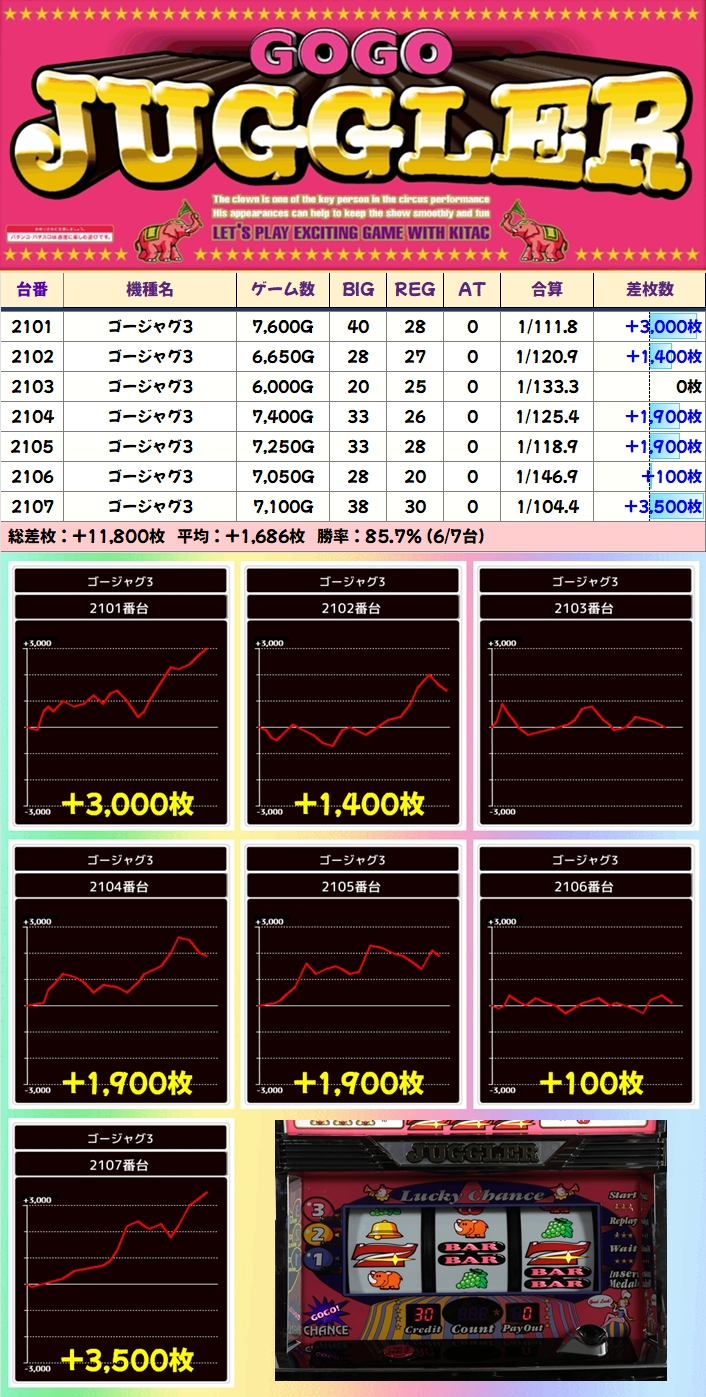Open the 2102番台 slump graph

click(354, 696)
